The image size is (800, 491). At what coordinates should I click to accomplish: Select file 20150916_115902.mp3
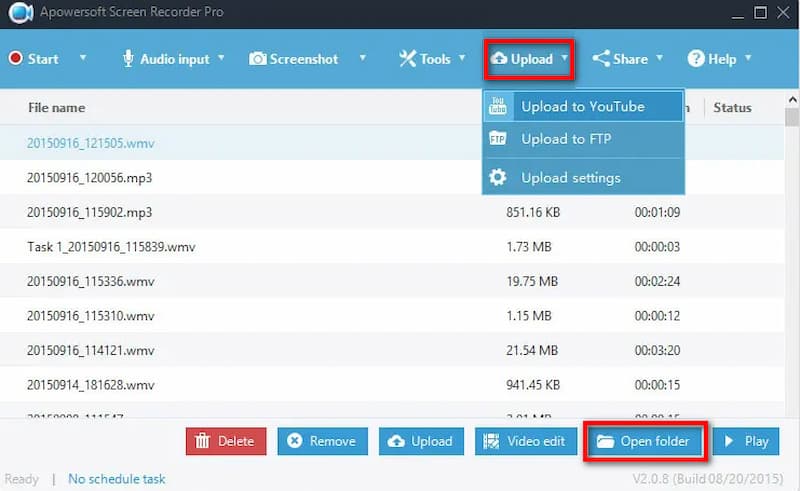point(89,212)
